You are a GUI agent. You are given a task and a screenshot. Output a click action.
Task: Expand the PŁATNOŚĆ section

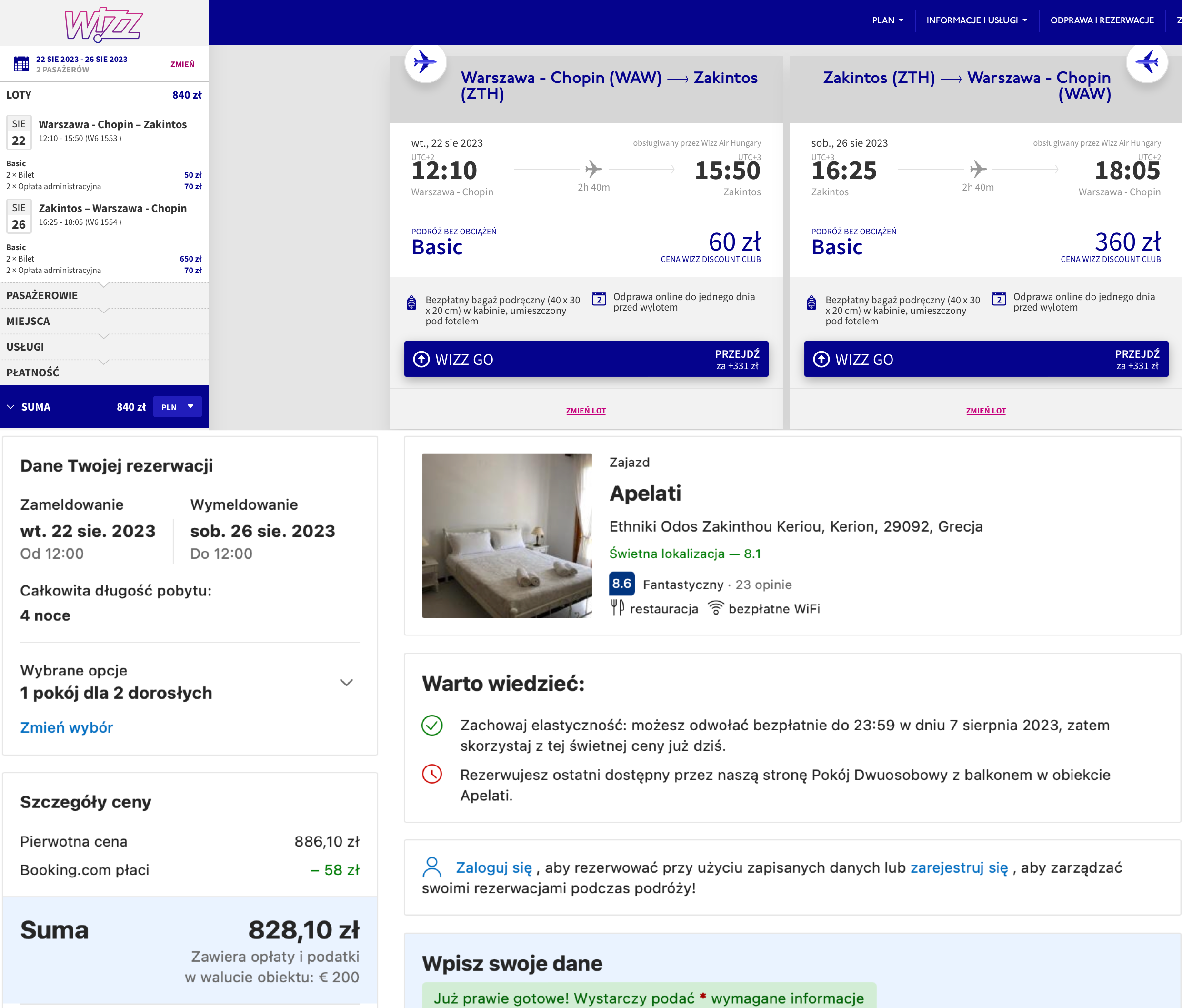[x=104, y=372]
